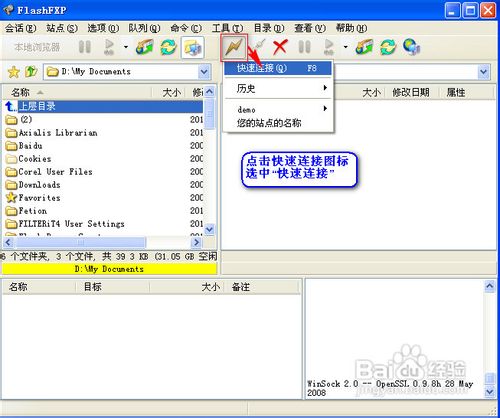Viewport: 500px width, 418px height.
Task: Click the globe local browser icon
Action: (x=412, y=47)
